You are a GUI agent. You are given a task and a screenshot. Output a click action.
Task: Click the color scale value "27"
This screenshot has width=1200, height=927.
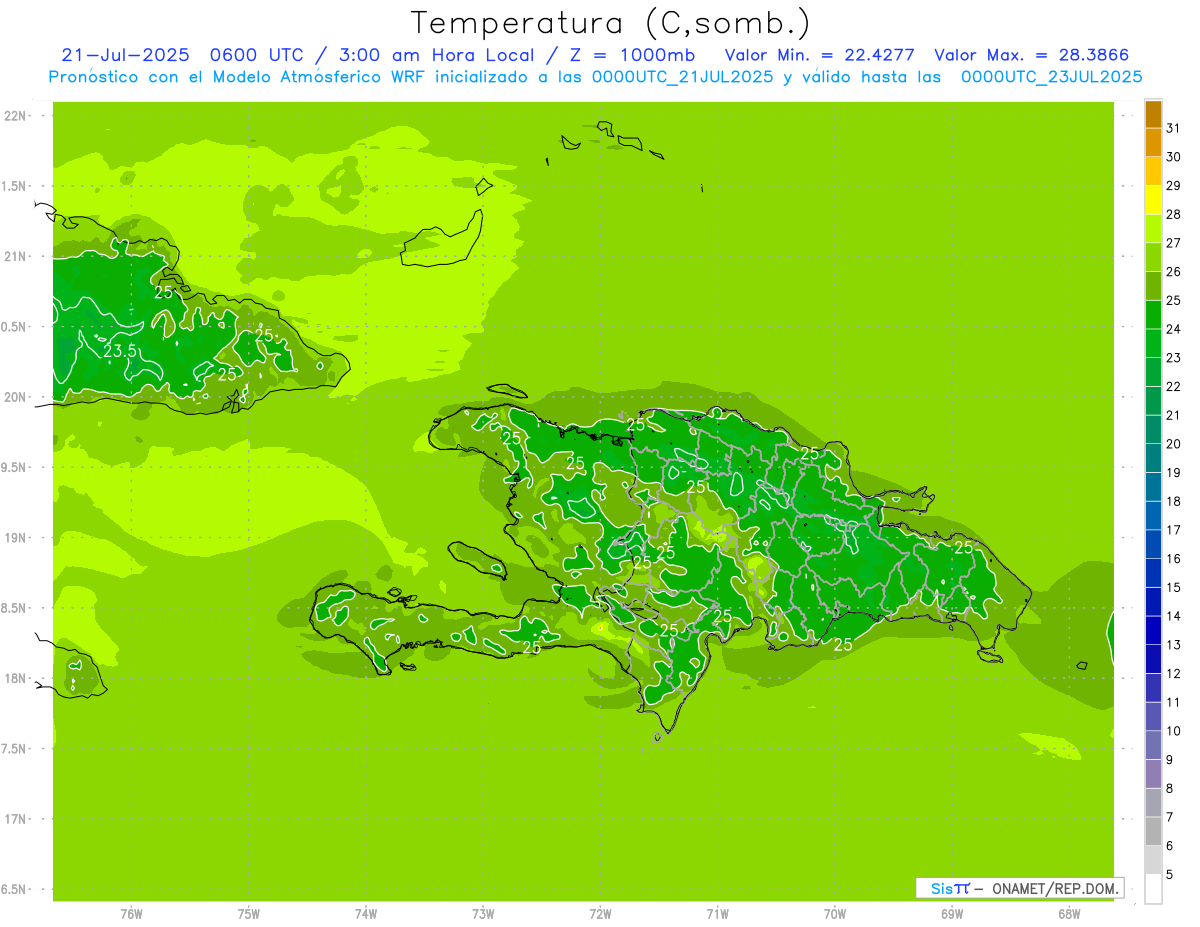(x=1173, y=243)
